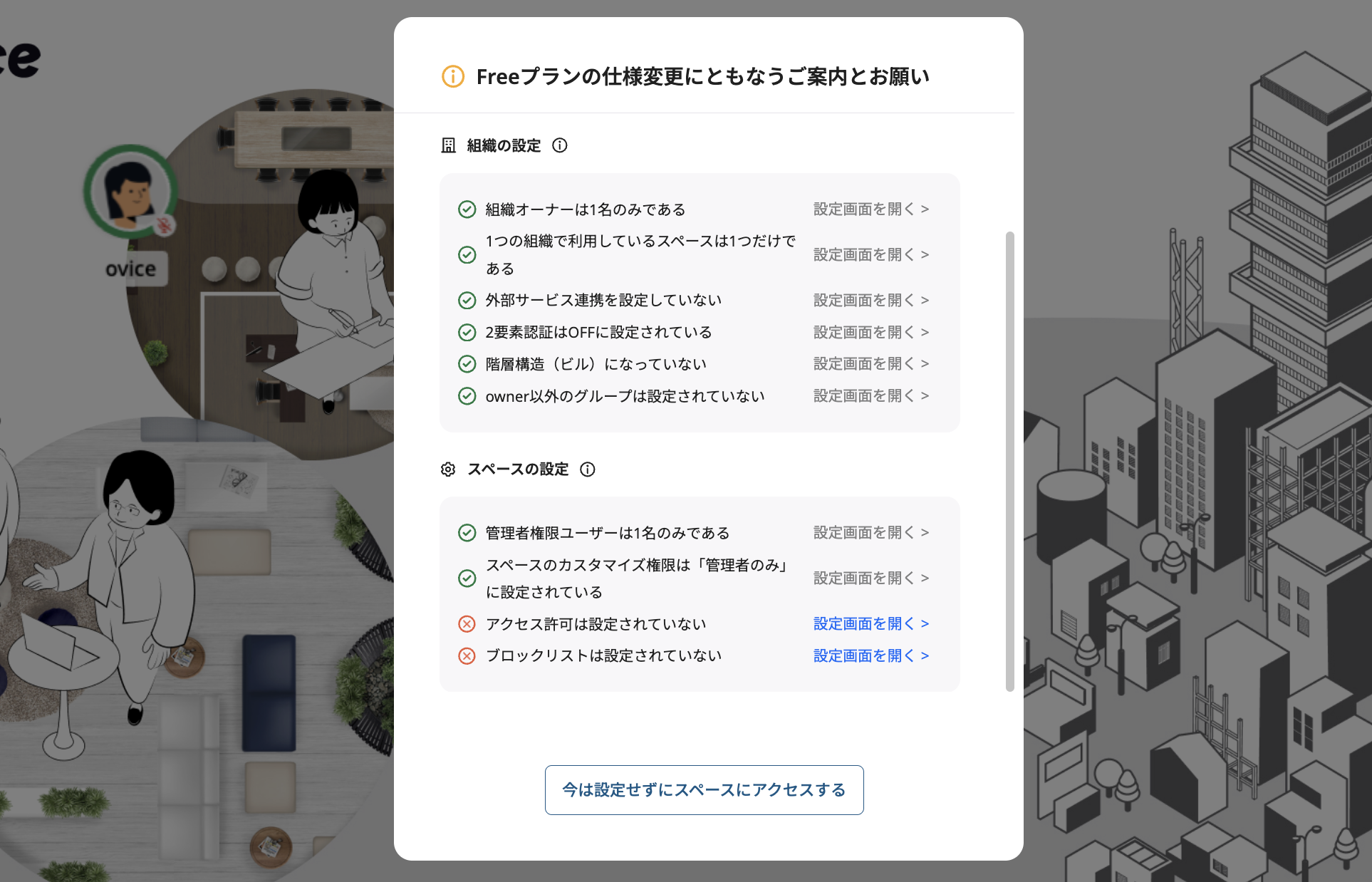Click the text アクセス許可は設定されていない

coord(596,624)
